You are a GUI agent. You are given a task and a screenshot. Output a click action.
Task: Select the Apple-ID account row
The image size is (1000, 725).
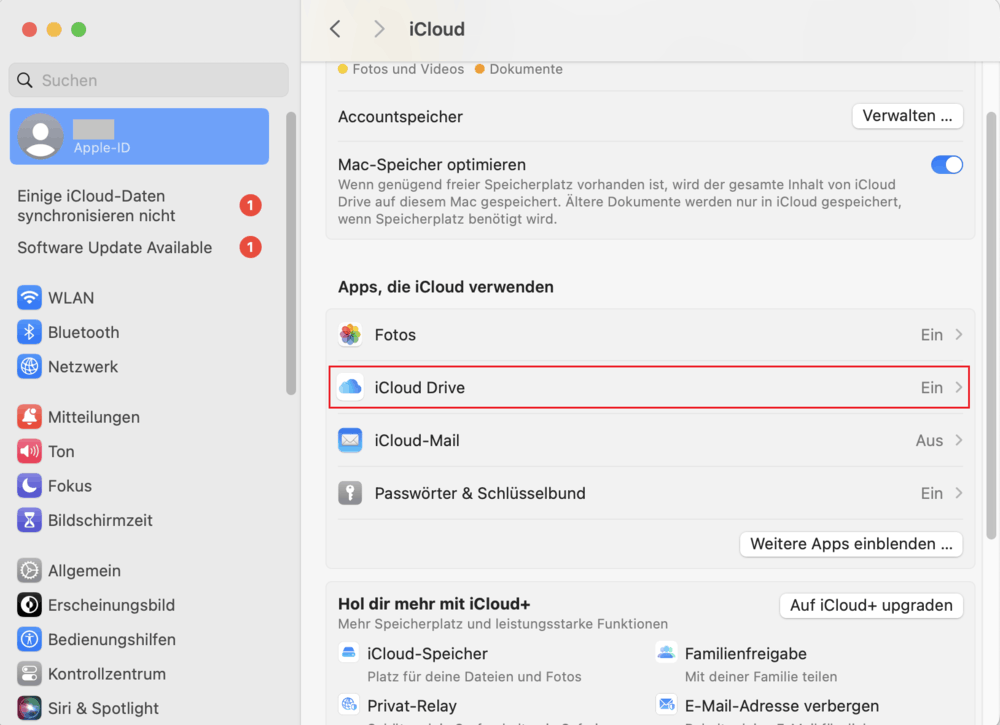pos(139,136)
